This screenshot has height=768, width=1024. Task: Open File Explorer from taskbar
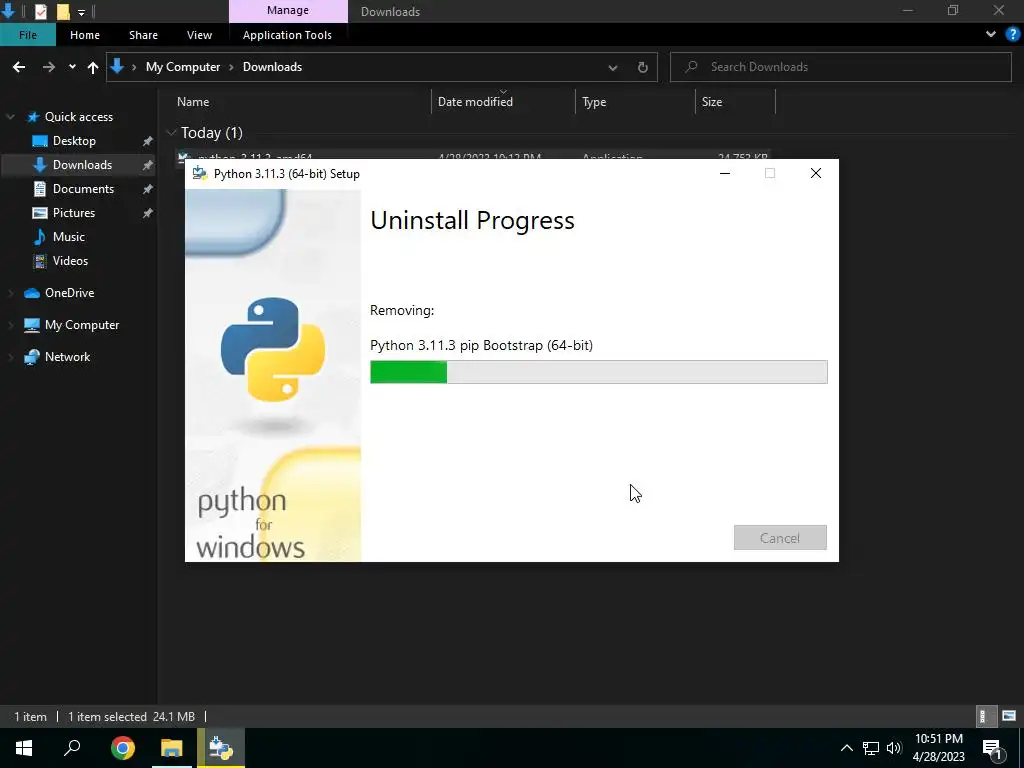(x=172, y=748)
